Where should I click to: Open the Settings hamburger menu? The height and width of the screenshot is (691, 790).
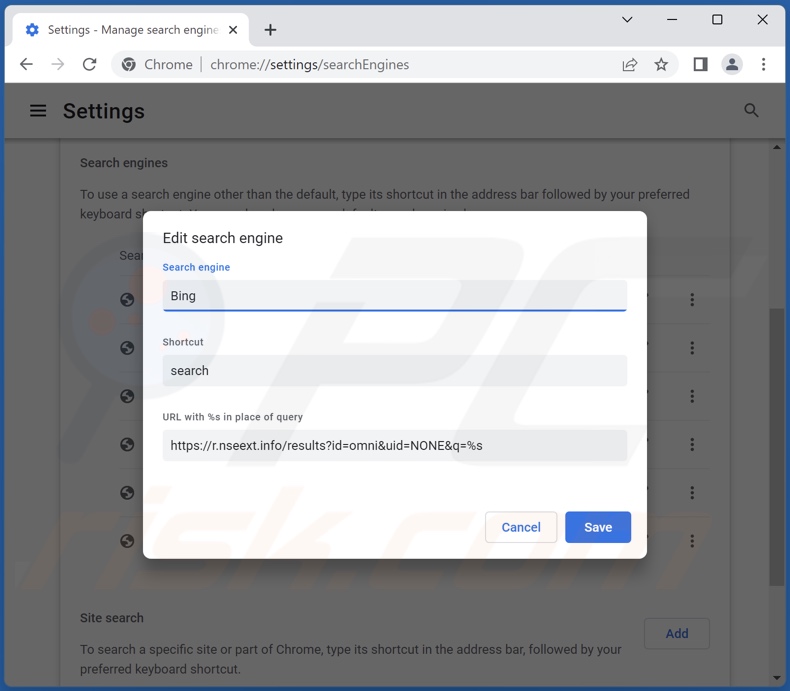click(x=38, y=111)
